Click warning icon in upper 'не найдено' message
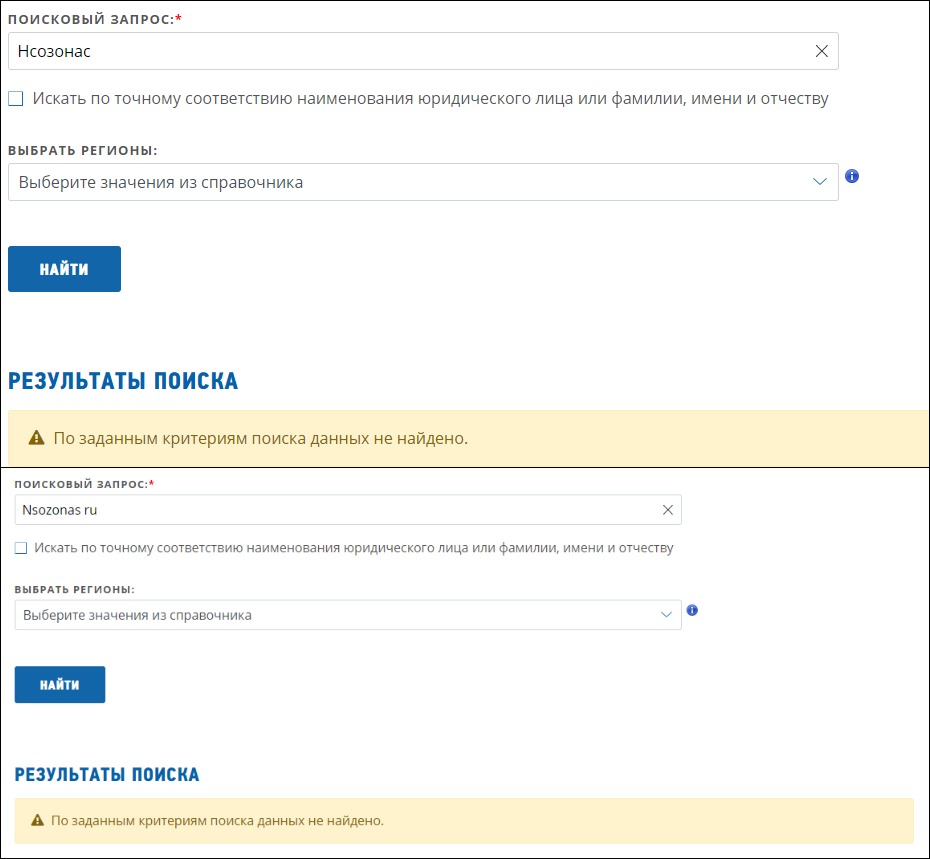This screenshot has width=930, height=859. pos(37,438)
